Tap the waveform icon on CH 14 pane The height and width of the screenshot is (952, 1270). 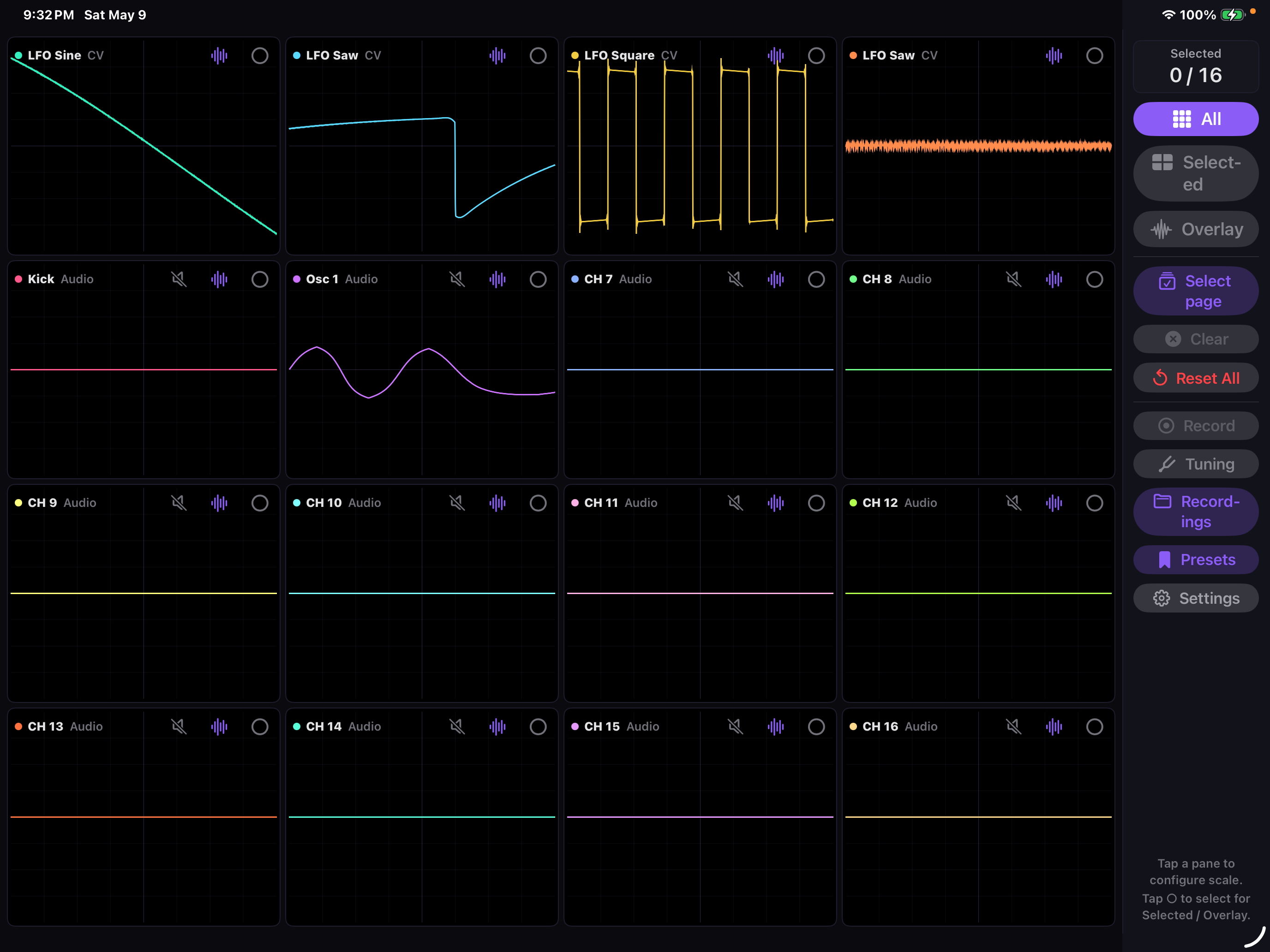coord(498,727)
